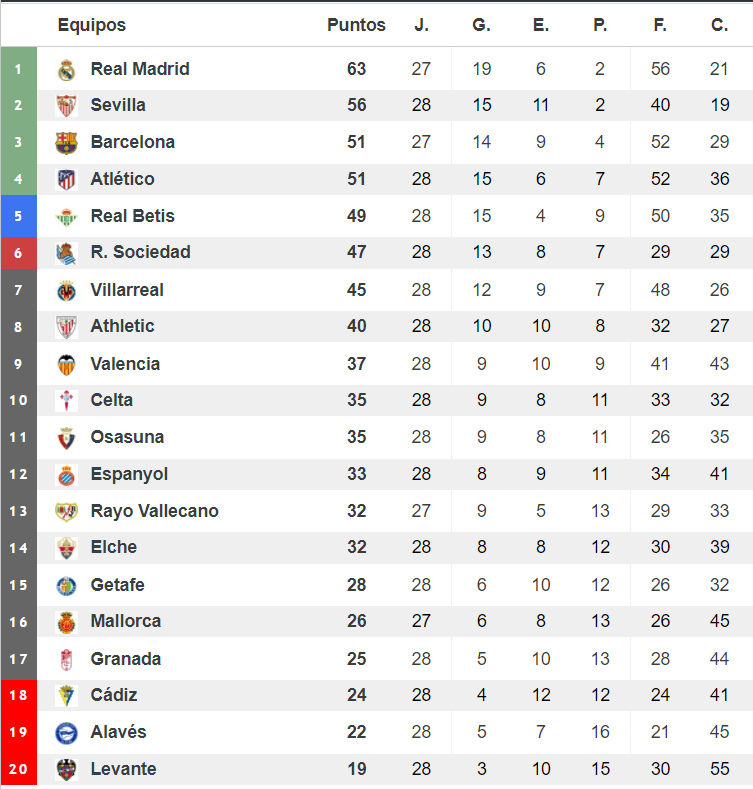
Task: Click the blue position 5 badge
Action: click(x=18, y=216)
